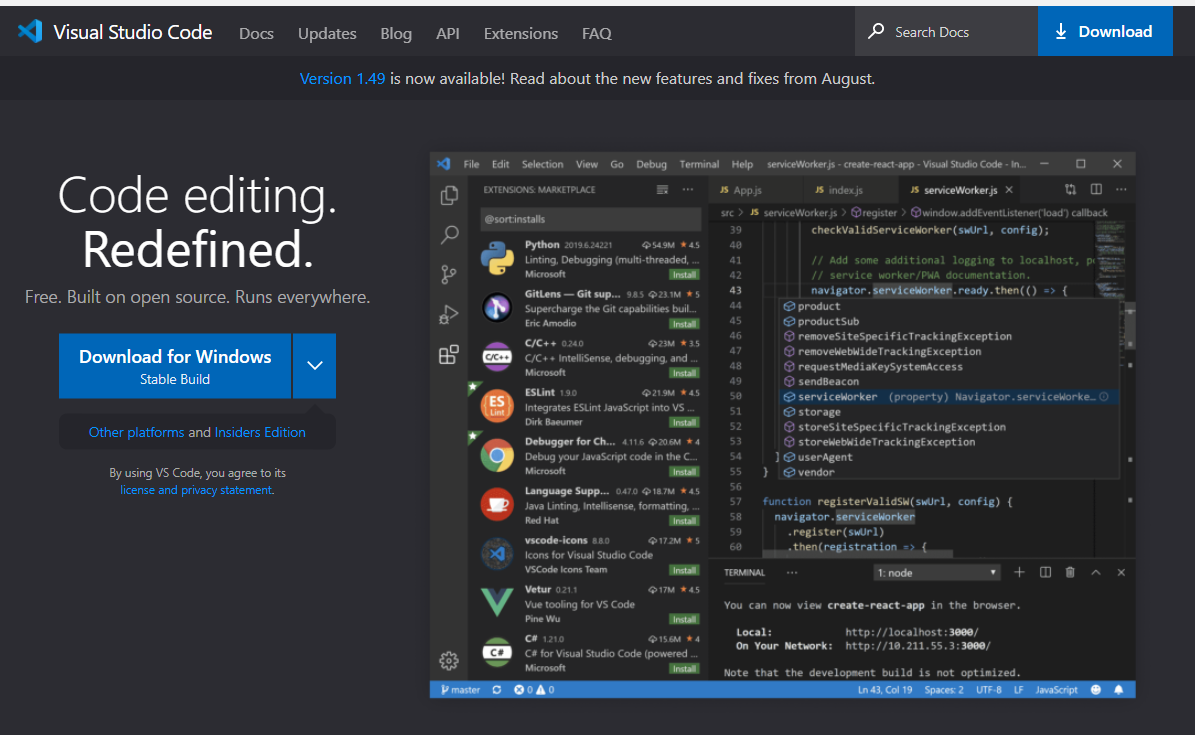Click the Manage gear icon in activity bar
This screenshot has width=1195, height=735.
tap(449, 660)
